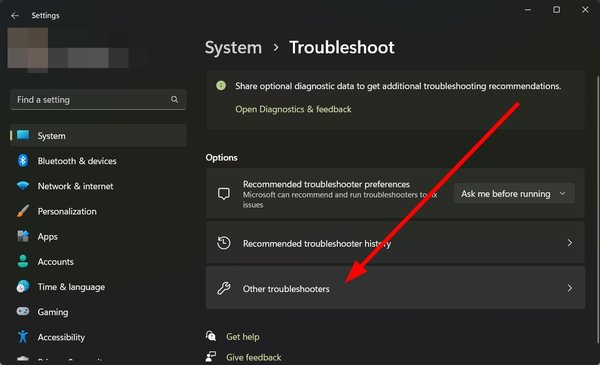Click the Bluetooth icon in sidebar
This screenshot has height=365, width=600.
23,161
